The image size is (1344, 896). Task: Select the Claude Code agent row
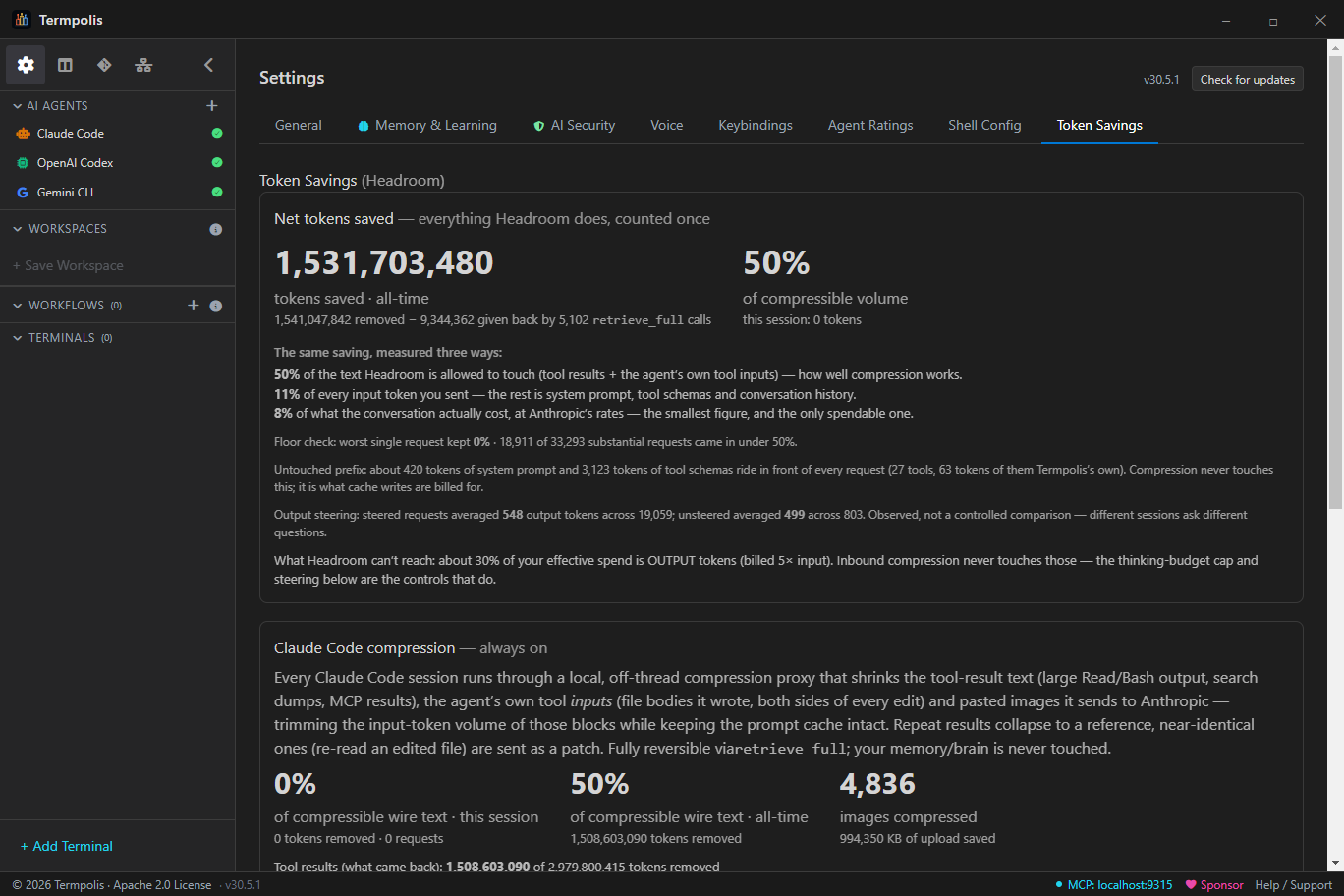pos(118,134)
